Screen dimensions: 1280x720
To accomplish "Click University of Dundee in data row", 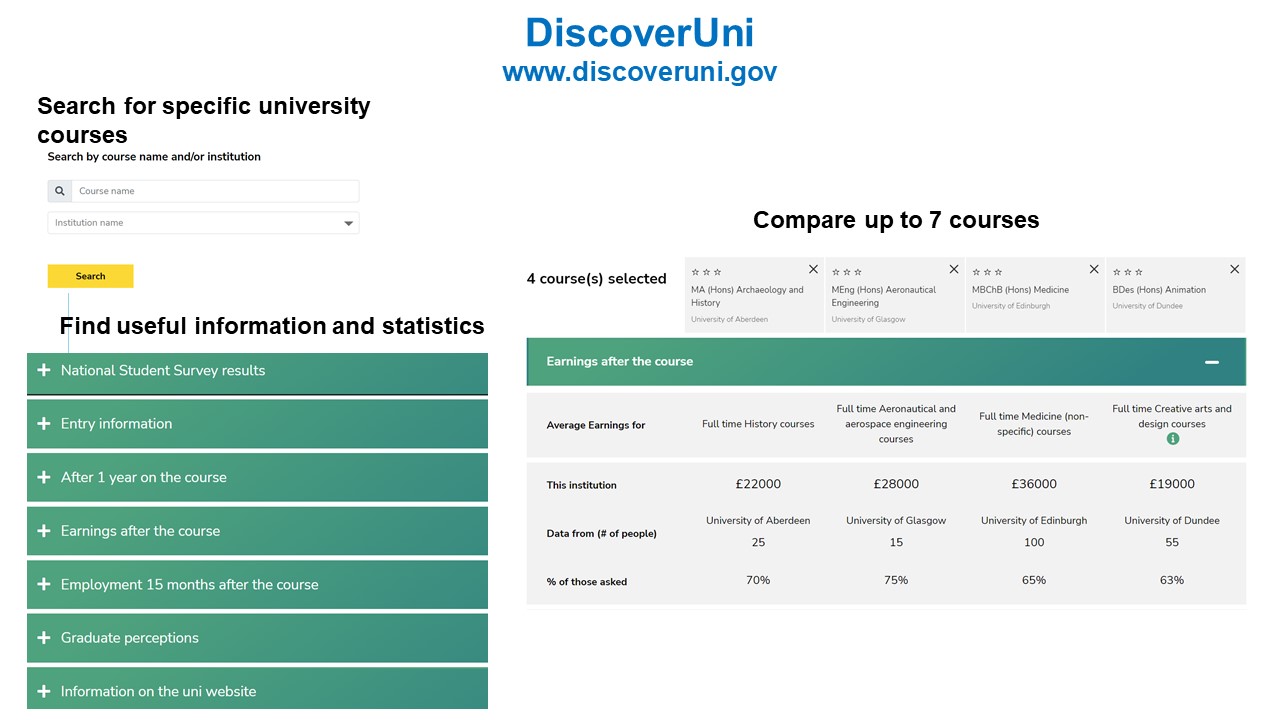I will pos(1172,520).
